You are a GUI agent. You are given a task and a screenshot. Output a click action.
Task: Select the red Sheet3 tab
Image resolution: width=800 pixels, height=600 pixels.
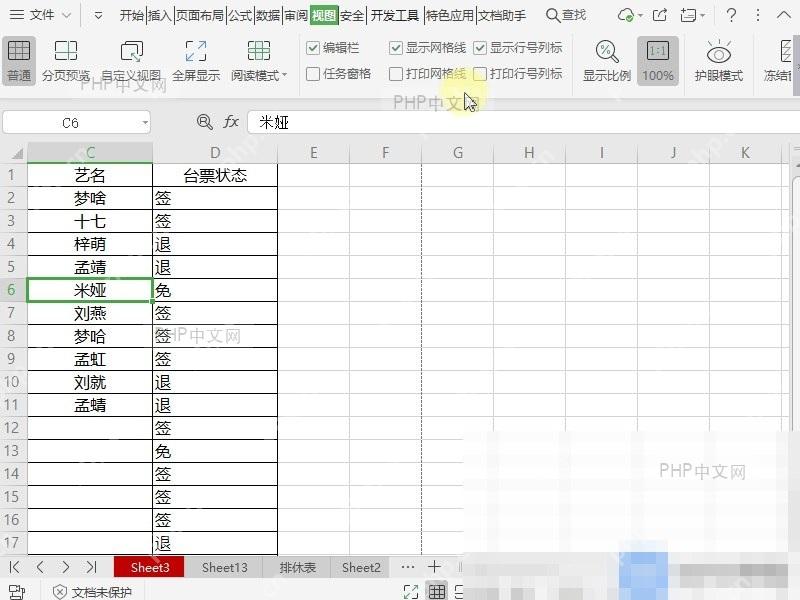point(149,567)
